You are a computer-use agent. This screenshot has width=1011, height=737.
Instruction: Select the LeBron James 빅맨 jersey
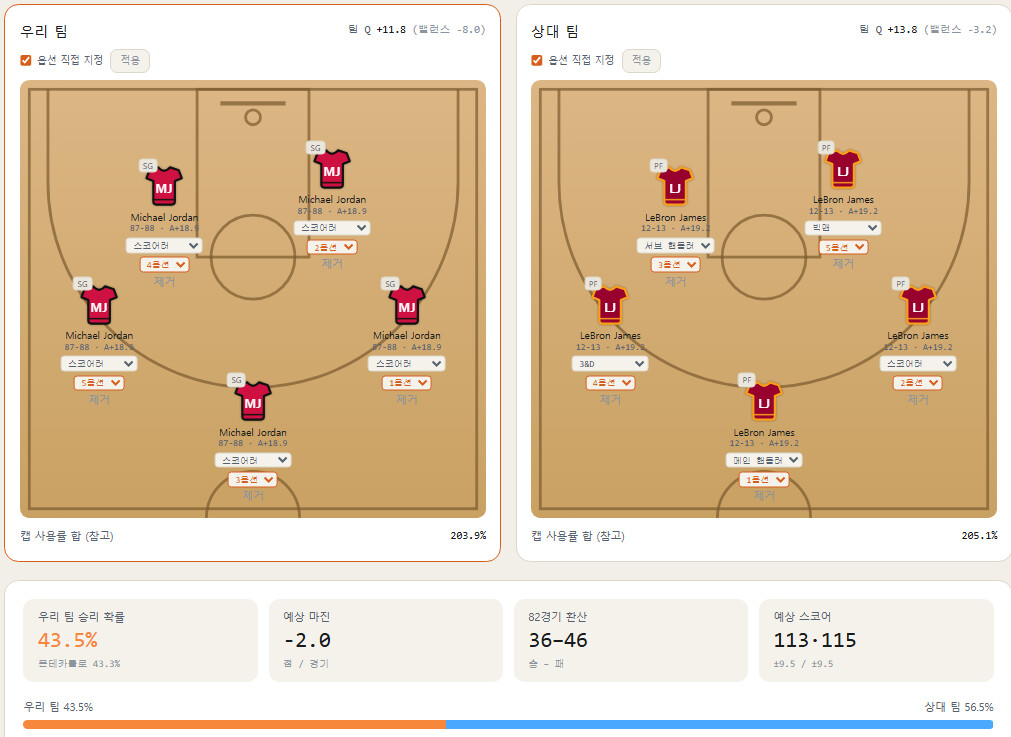click(x=843, y=170)
